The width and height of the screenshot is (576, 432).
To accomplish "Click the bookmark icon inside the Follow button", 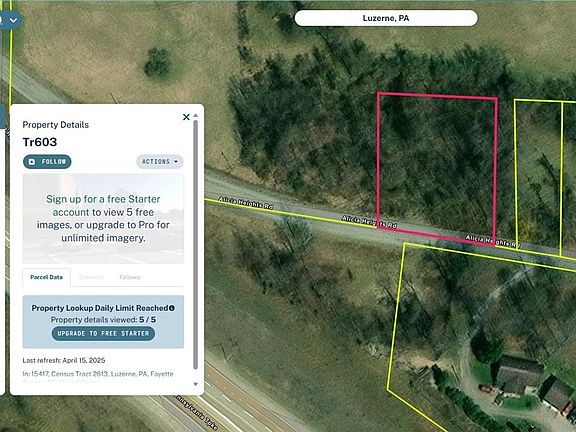I will point(32,162).
